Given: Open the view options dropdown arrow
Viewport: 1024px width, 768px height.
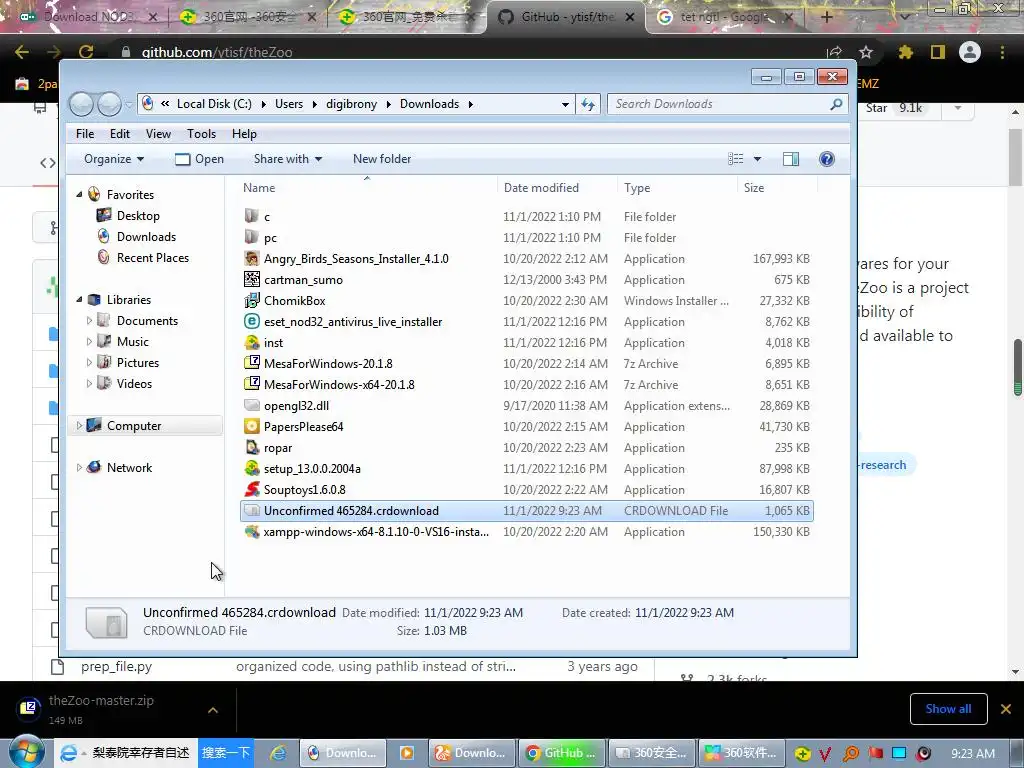Looking at the screenshot, I should pyautogui.click(x=758, y=159).
